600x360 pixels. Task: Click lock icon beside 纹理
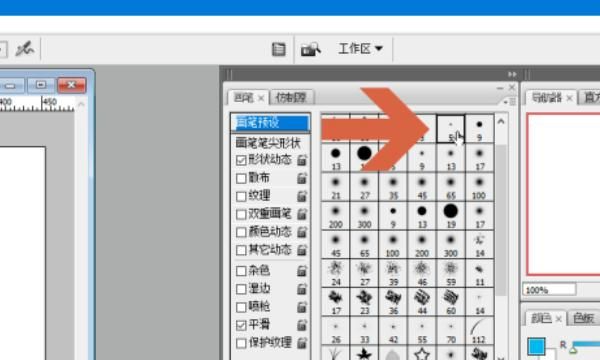click(302, 196)
